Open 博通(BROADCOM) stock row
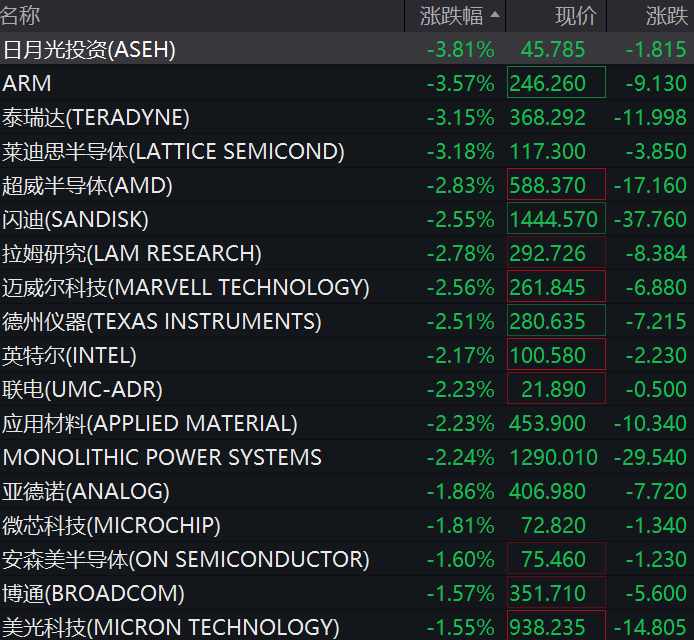694x640 pixels. (347, 593)
